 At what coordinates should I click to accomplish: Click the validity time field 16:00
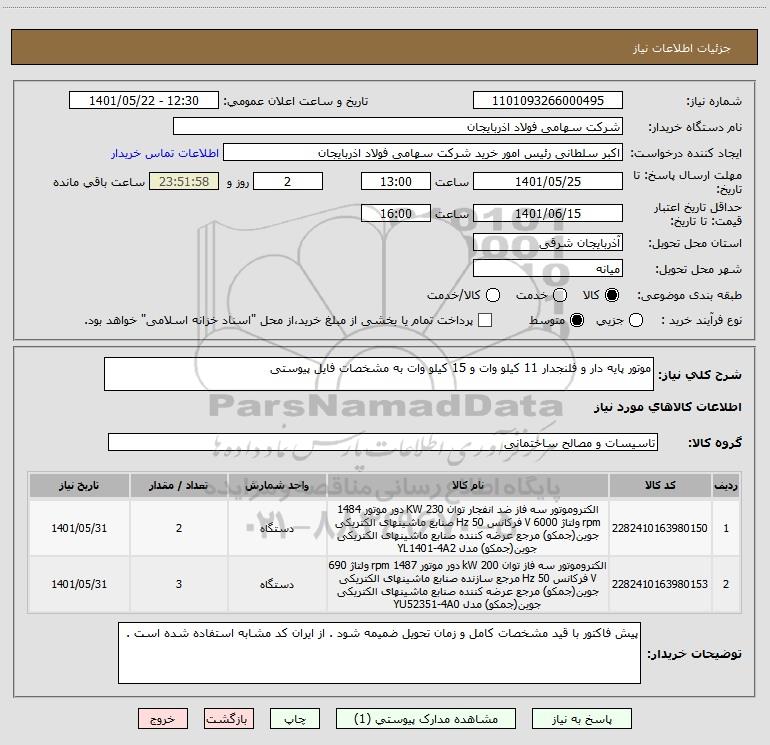(x=396, y=213)
